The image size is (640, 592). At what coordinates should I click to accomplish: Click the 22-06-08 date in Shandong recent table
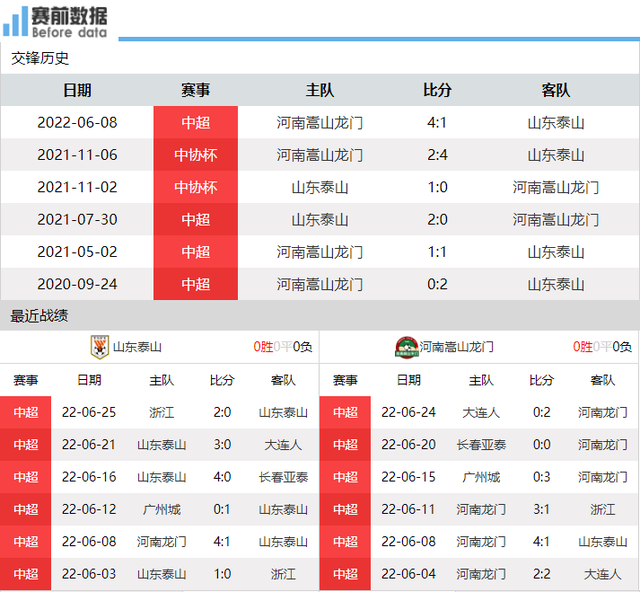(89, 542)
